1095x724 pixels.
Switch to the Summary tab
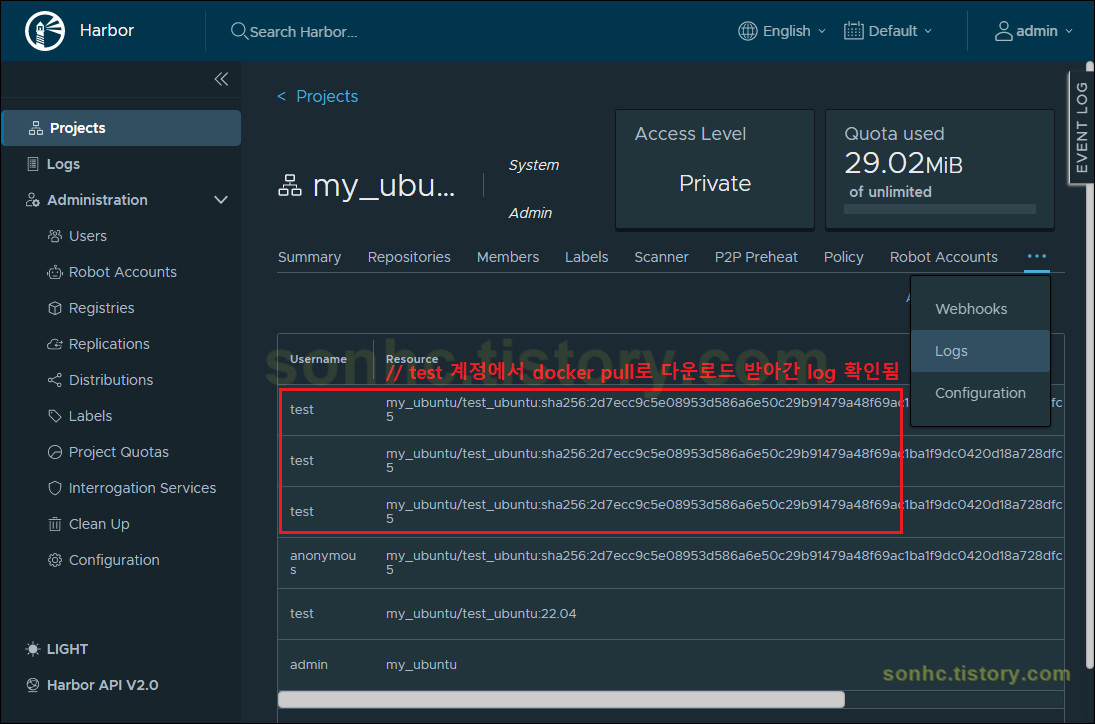309,258
